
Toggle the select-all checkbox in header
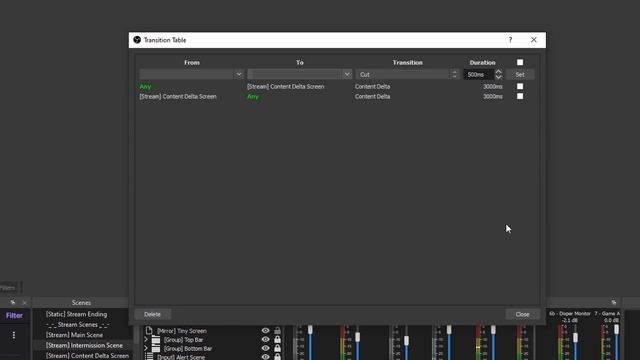click(x=520, y=62)
